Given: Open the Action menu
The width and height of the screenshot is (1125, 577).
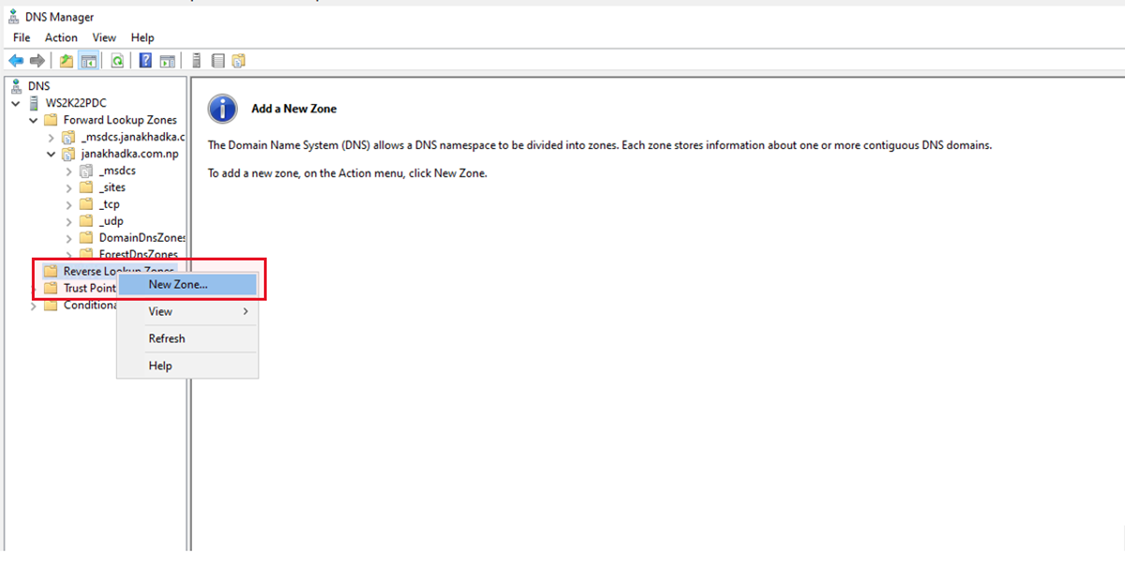Looking at the screenshot, I should click(x=61, y=37).
